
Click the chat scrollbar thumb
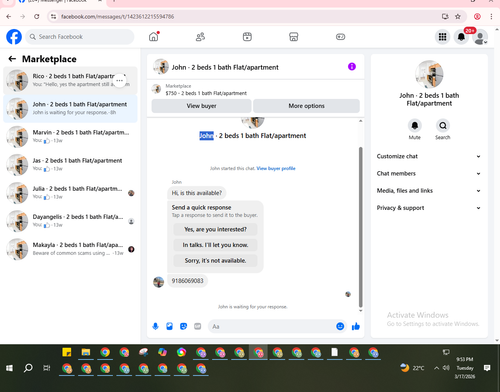tap(360, 227)
